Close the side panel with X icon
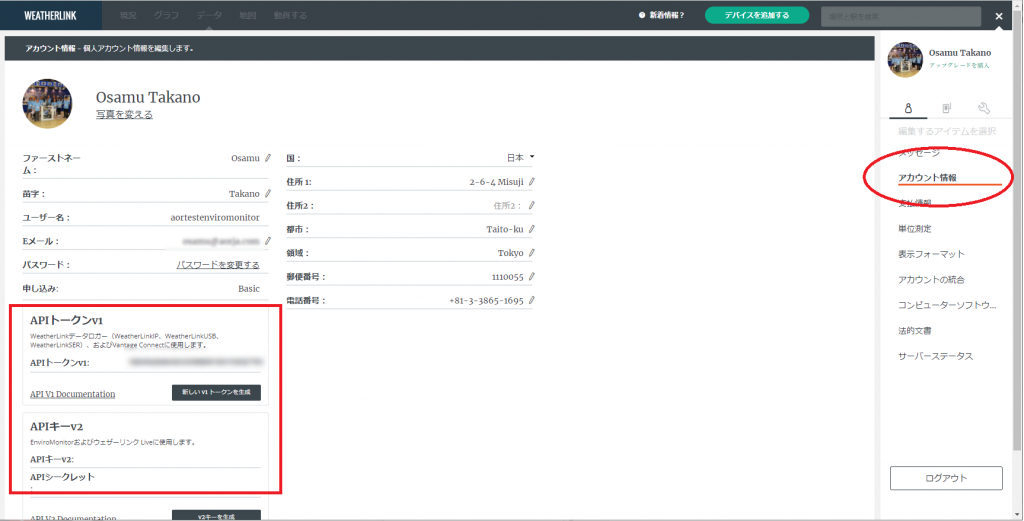 click(999, 16)
